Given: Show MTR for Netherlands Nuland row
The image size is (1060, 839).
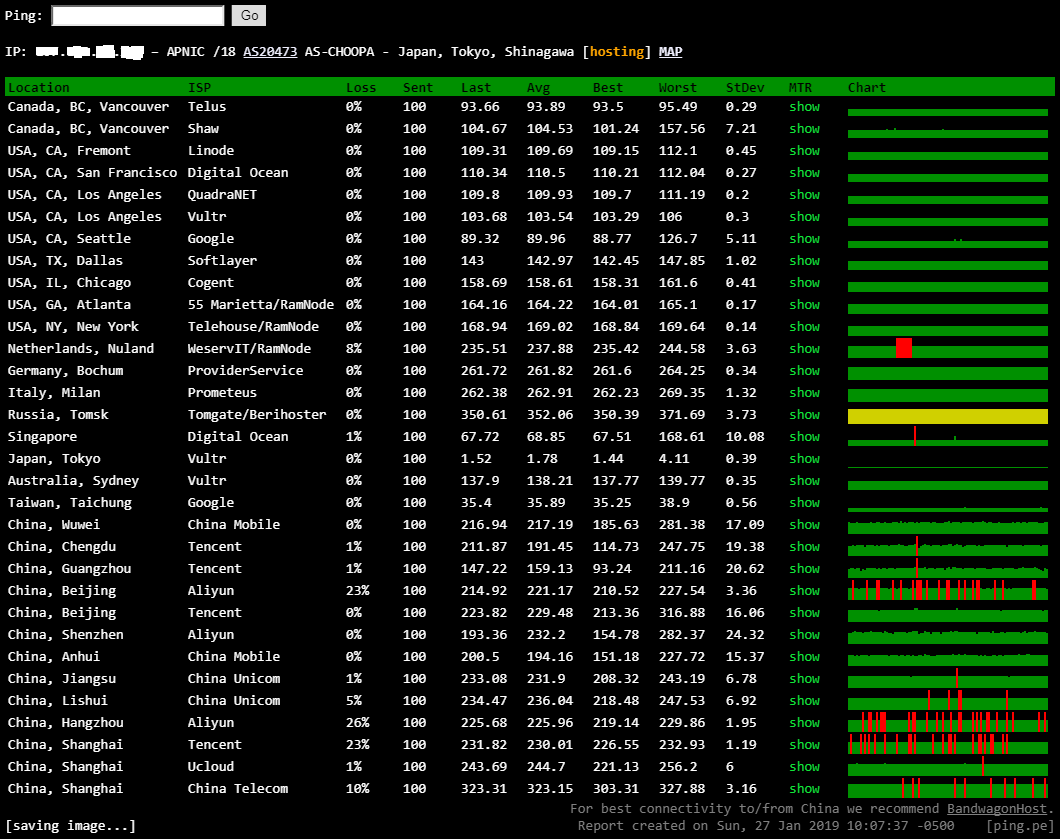Looking at the screenshot, I should coord(804,348).
